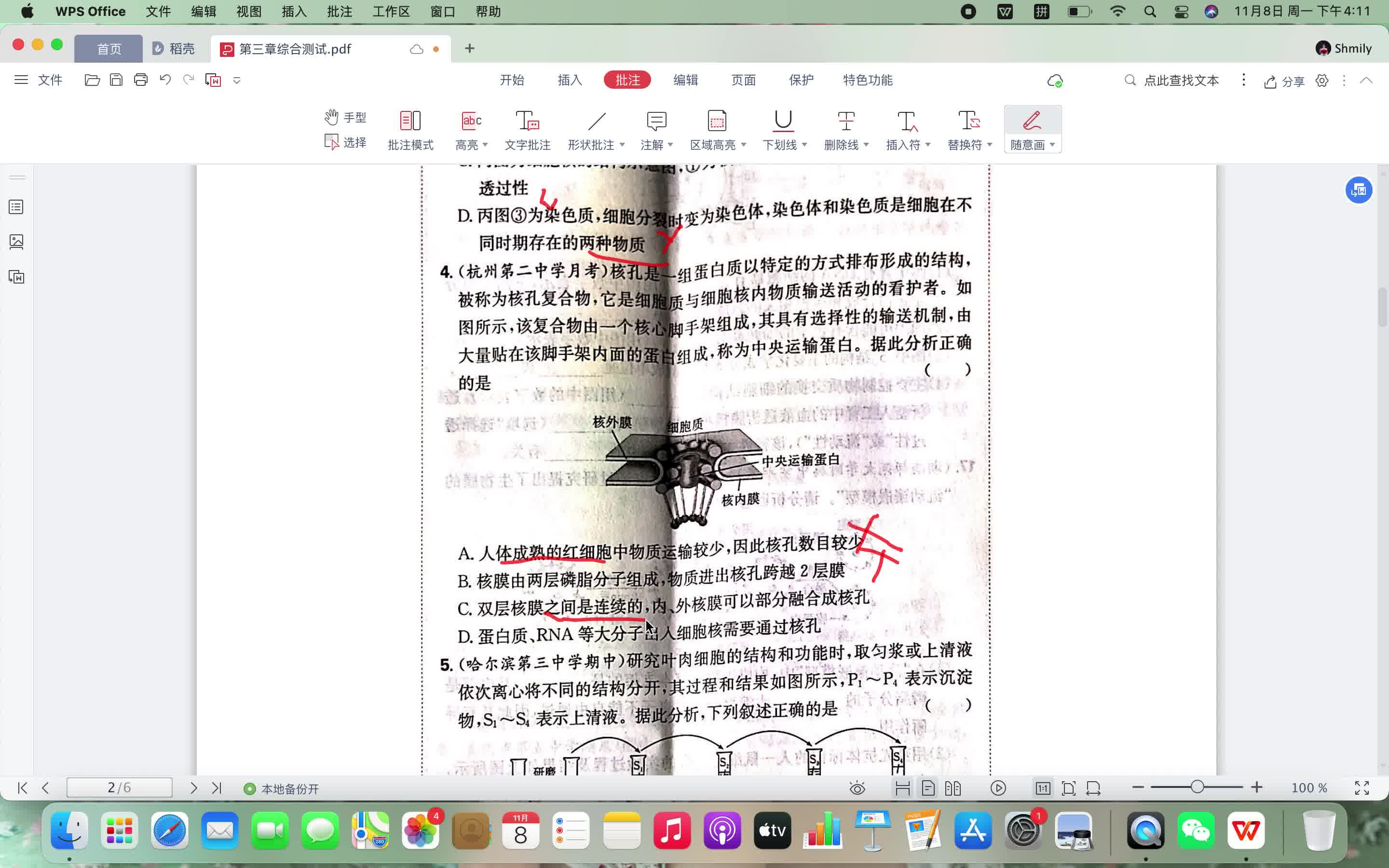
Task: Click the 本地备份开 status indicator
Action: pyautogui.click(x=281, y=789)
